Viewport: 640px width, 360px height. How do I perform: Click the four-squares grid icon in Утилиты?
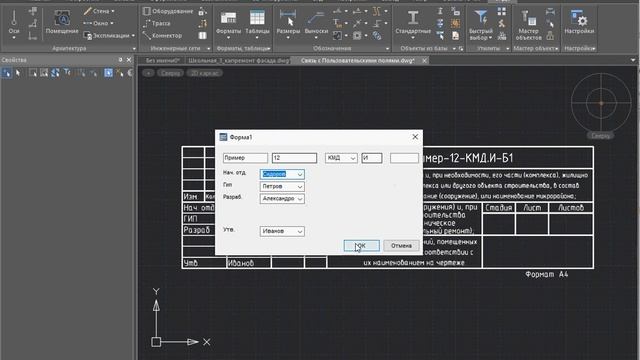[x=502, y=11]
